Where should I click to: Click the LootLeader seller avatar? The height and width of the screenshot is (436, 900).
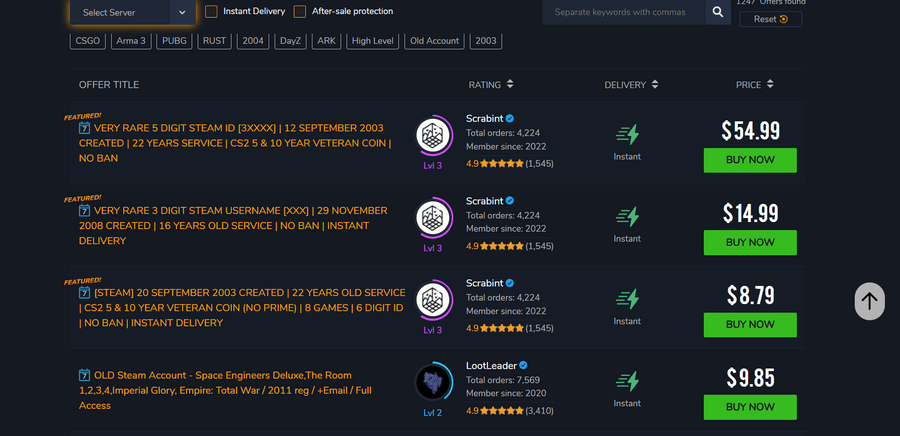click(x=433, y=382)
